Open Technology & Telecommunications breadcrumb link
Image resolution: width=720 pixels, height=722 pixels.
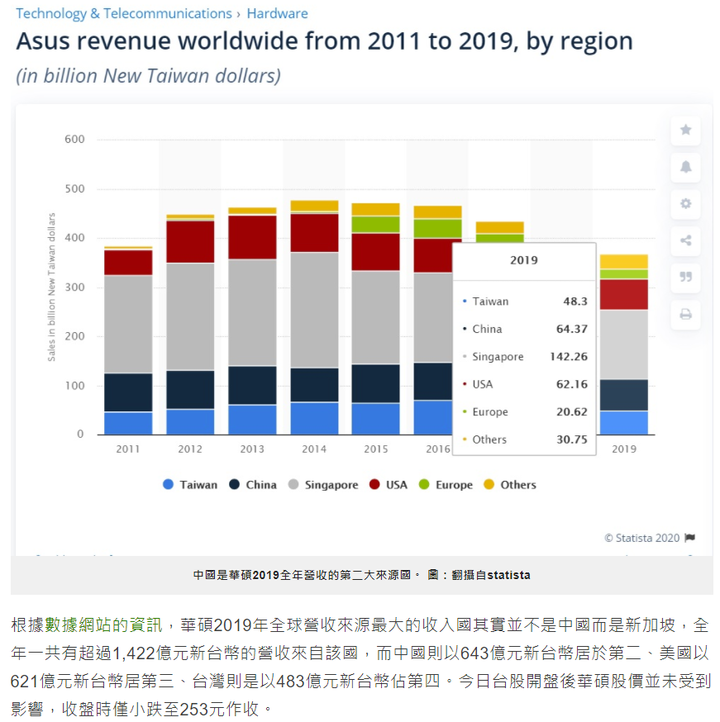coord(124,13)
